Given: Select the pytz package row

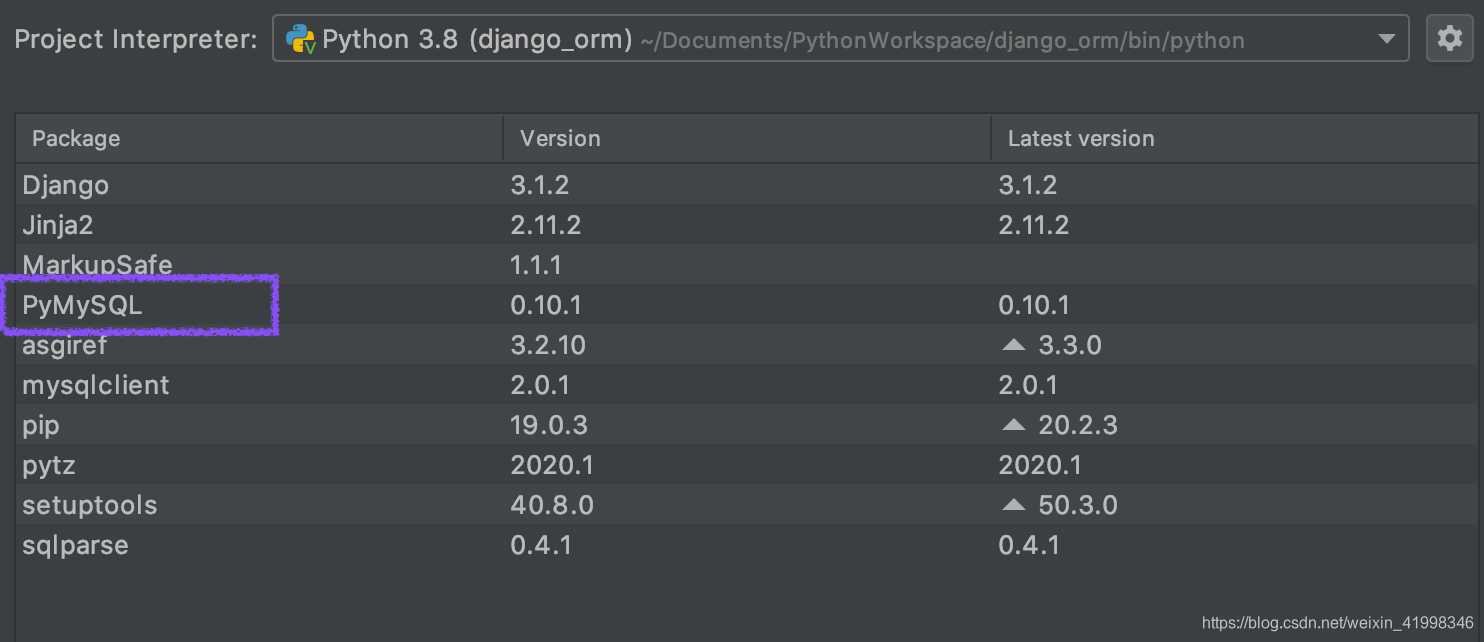Looking at the screenshot, I should tap(47, 464).
